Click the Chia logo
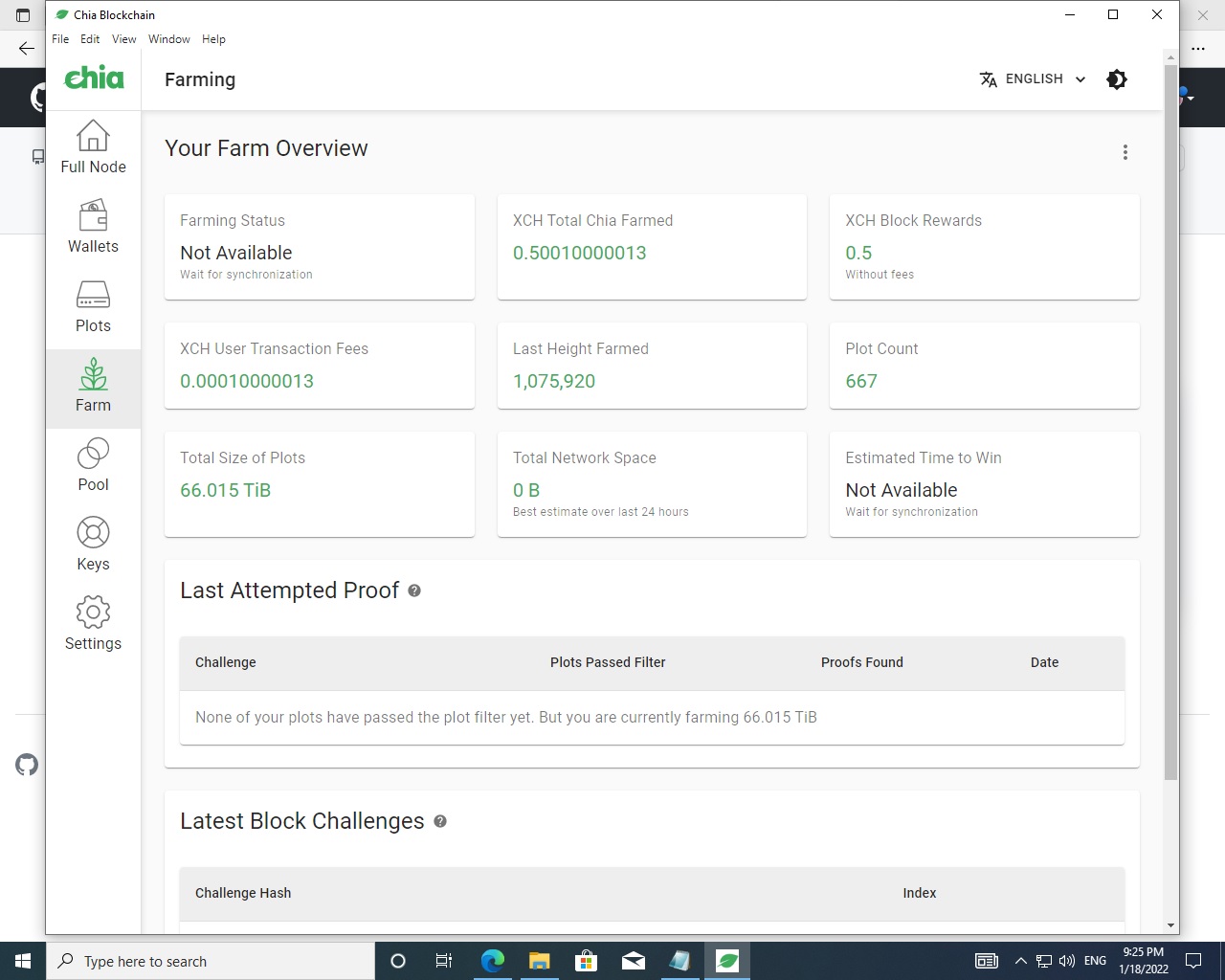The width and height of the screenshot is (1225, 980). click(94, 78)
